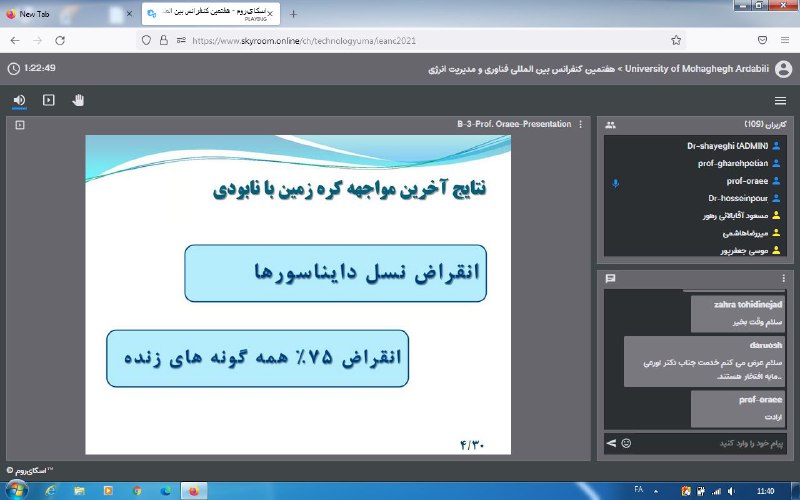Send chat message with the arrow icon

pos(611,443)
